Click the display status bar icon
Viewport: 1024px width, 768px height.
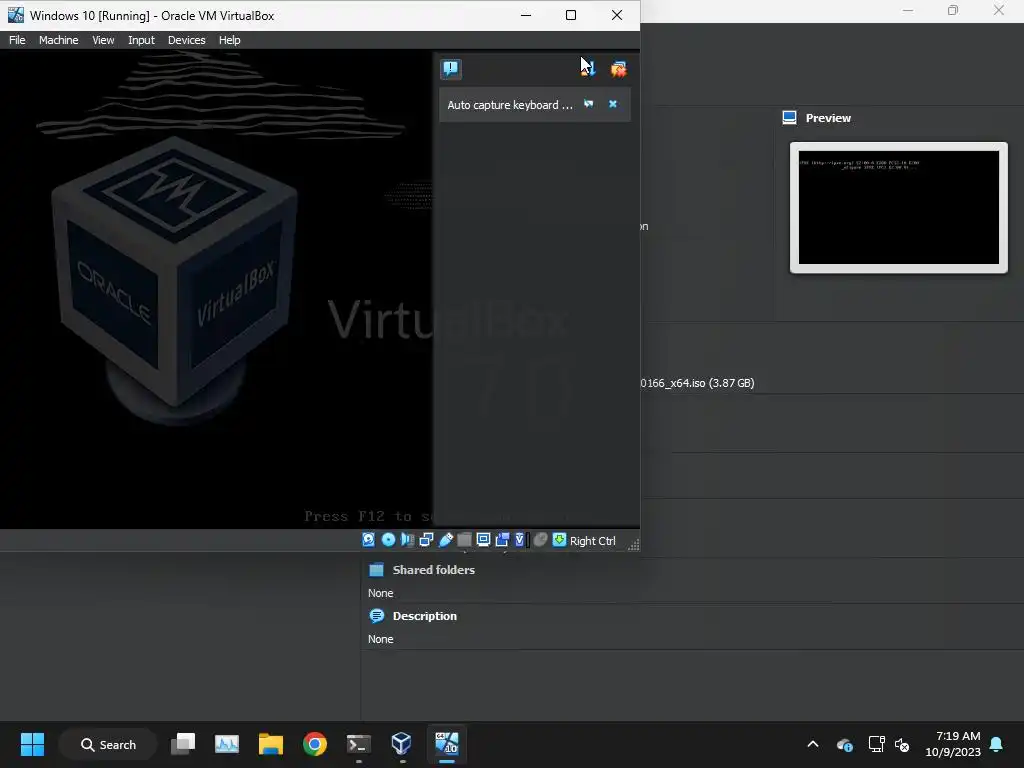(x=483, y=539)
